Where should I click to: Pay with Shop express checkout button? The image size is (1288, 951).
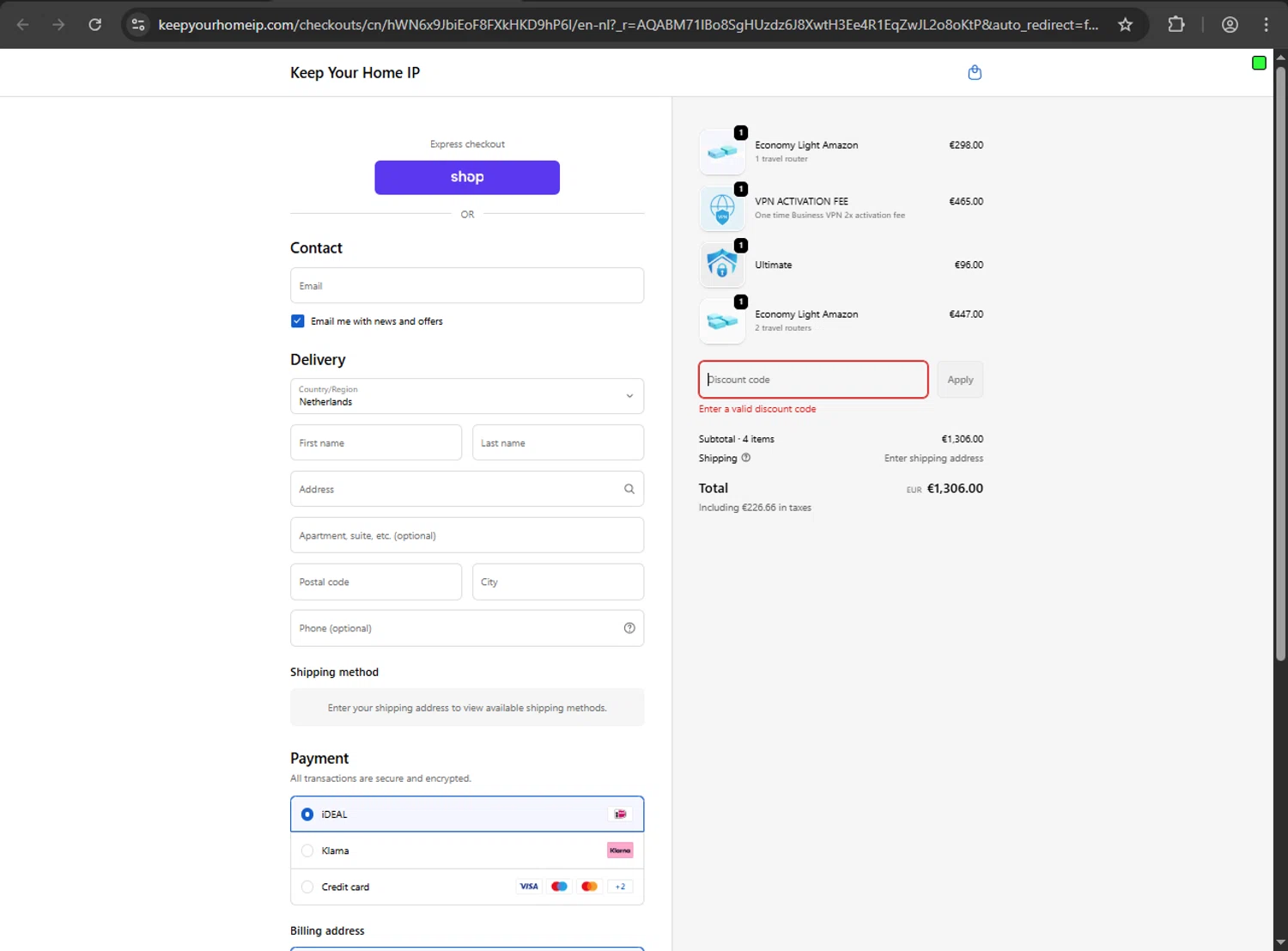coord(467,177)
